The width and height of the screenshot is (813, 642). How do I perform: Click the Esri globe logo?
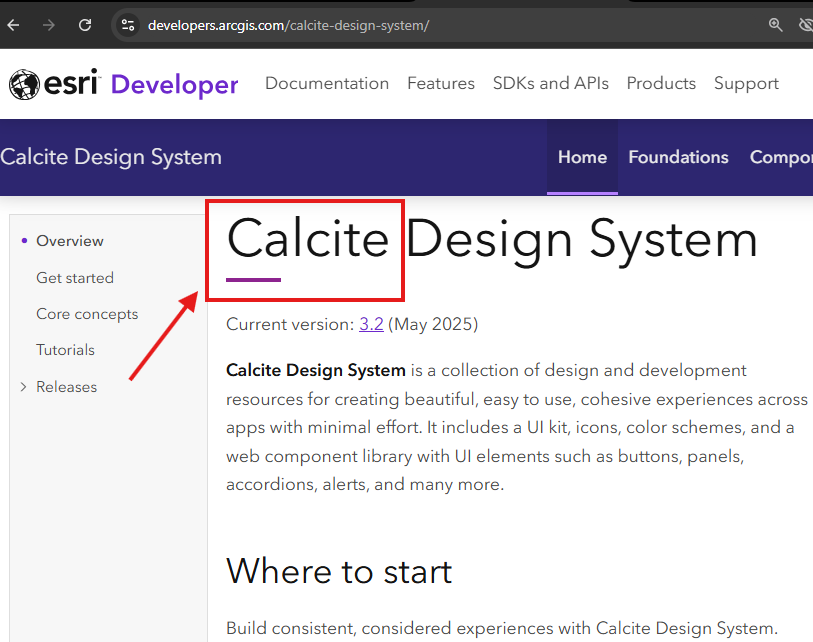[24, 84]
